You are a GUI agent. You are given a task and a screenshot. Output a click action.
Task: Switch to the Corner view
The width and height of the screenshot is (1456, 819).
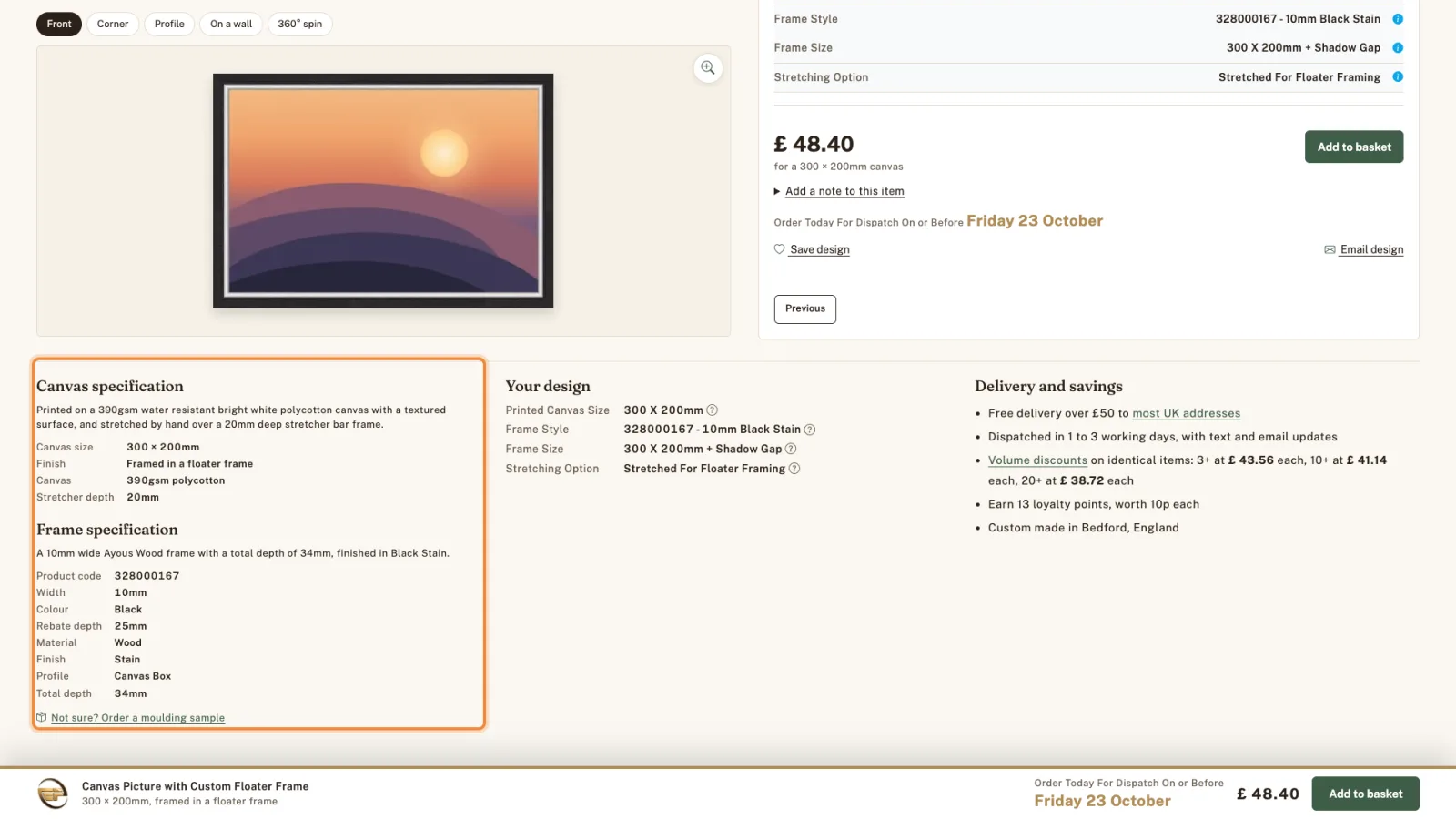113,24
